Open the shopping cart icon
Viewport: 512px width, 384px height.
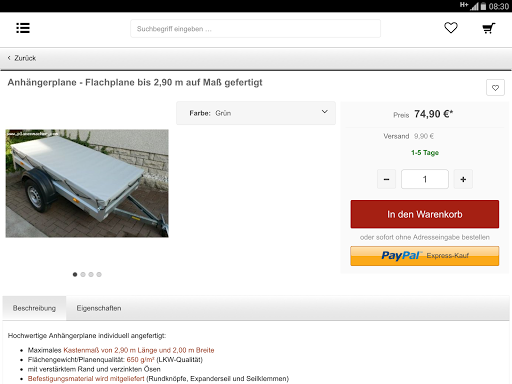click(489, 28)
